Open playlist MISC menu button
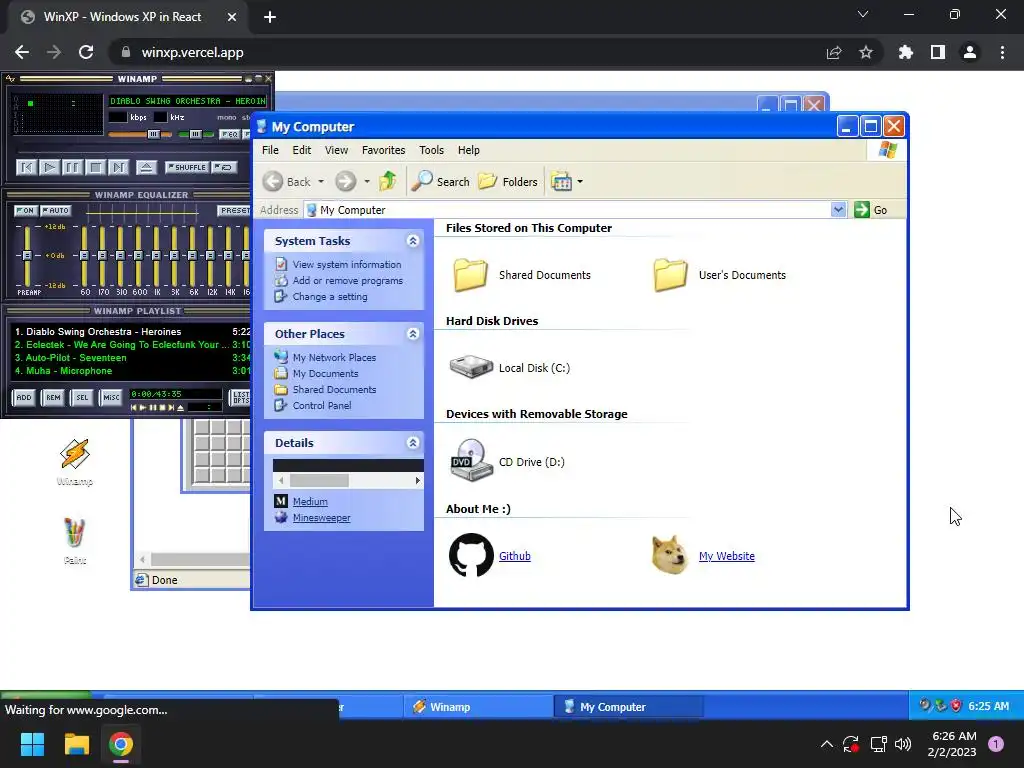Screen dimensions: 1024x768 [111, 397]
